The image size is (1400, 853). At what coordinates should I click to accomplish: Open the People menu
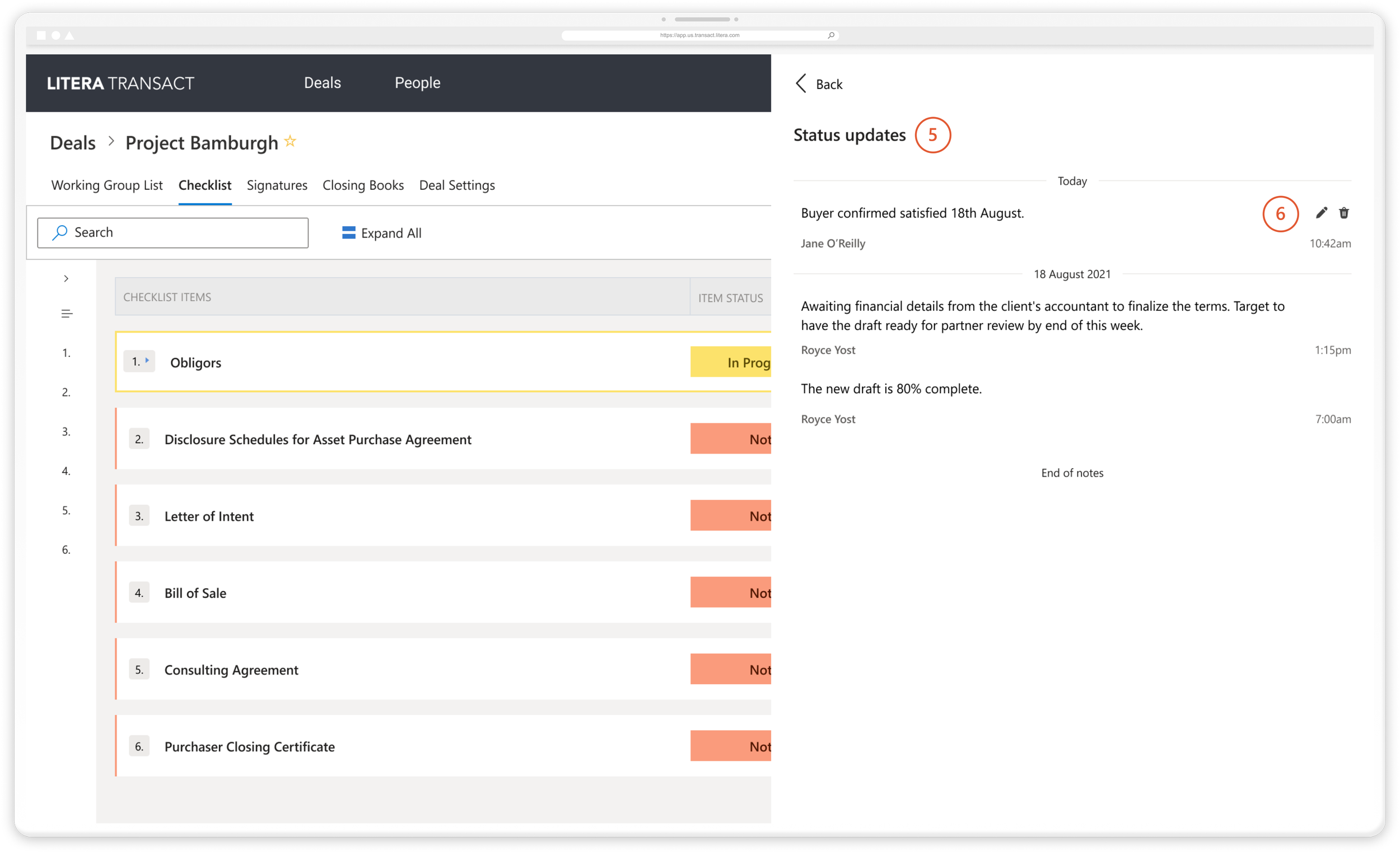point(418,83)
